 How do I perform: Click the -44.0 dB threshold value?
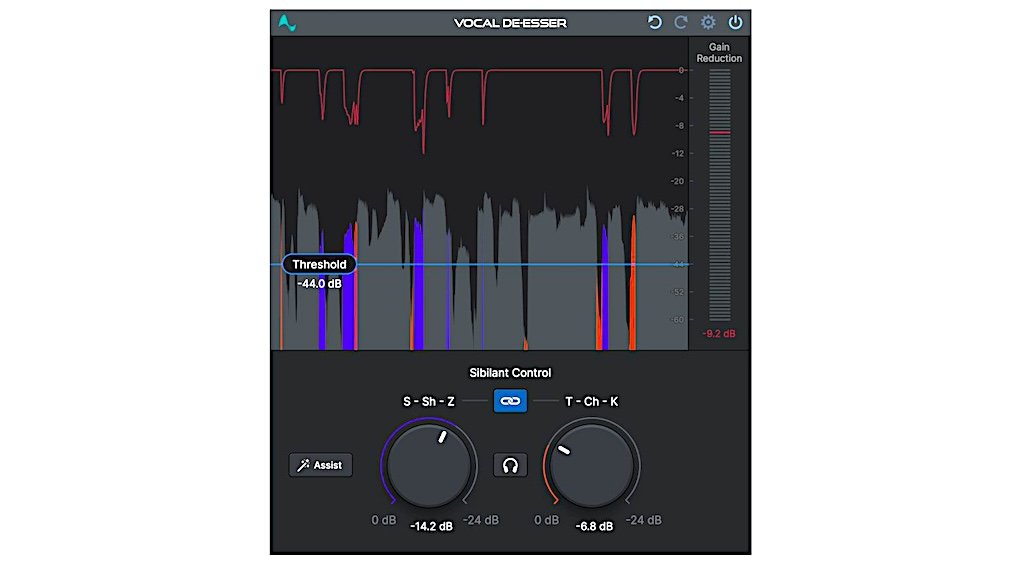[x=319, y=284]
